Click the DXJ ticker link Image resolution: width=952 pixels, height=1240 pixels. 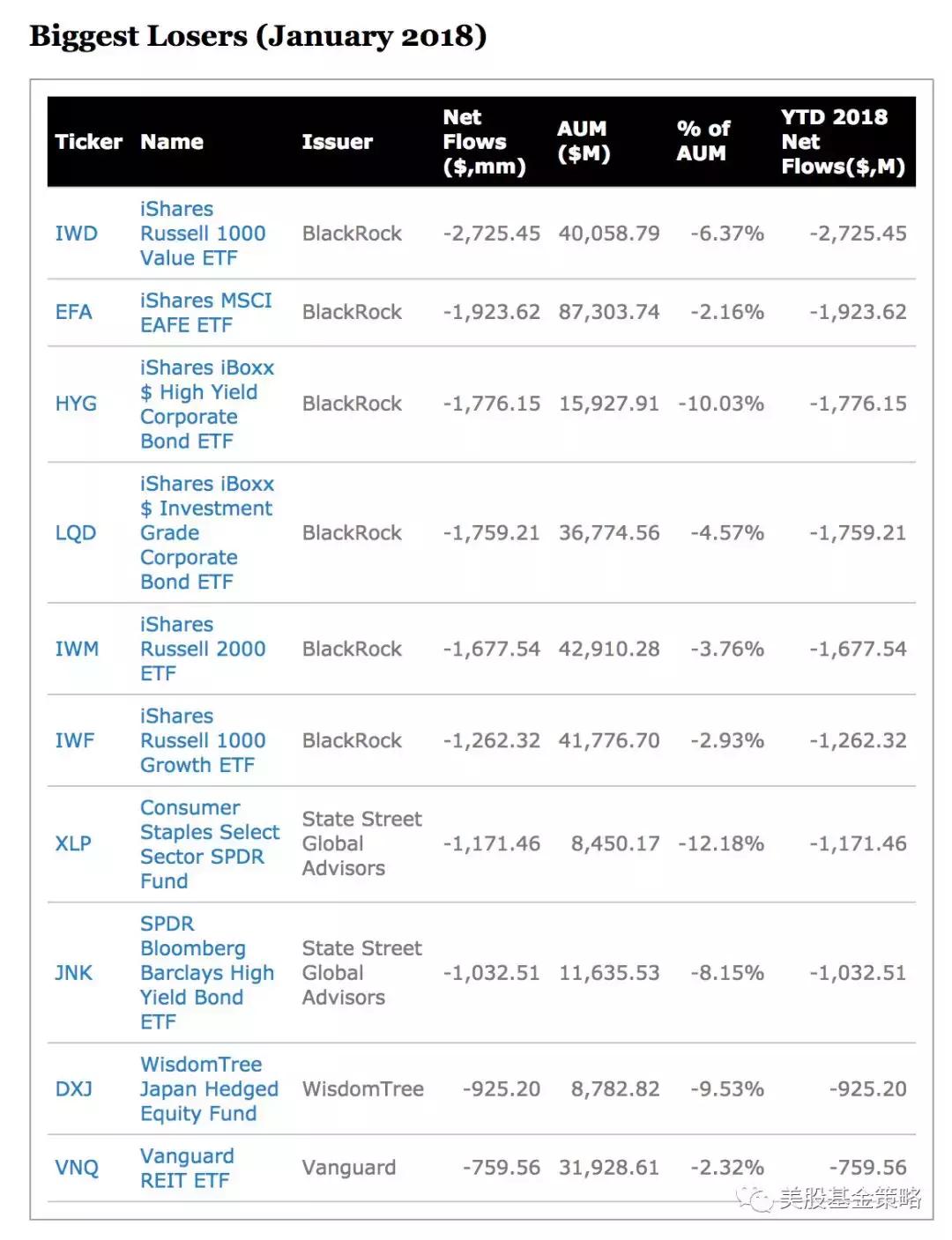[73, 1089]
